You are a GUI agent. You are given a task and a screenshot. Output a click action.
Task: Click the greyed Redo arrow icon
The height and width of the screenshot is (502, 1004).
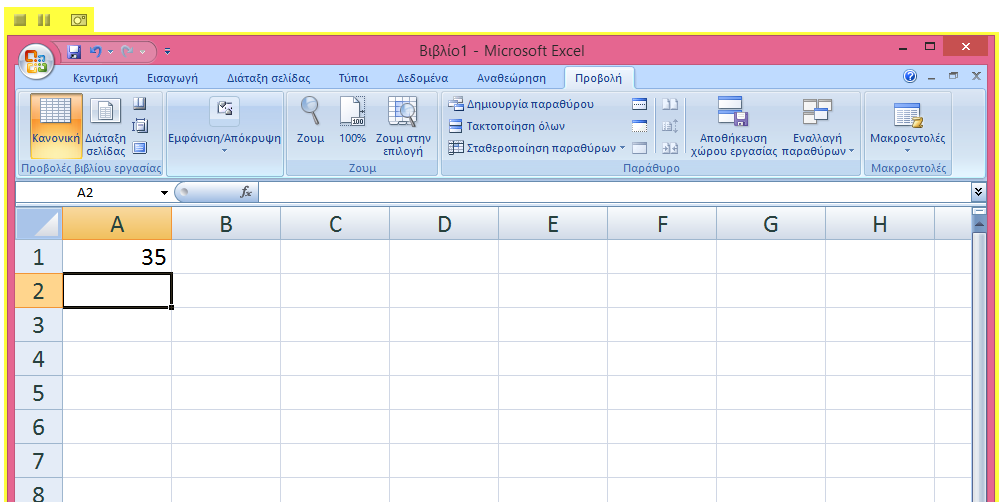[127, 51]
